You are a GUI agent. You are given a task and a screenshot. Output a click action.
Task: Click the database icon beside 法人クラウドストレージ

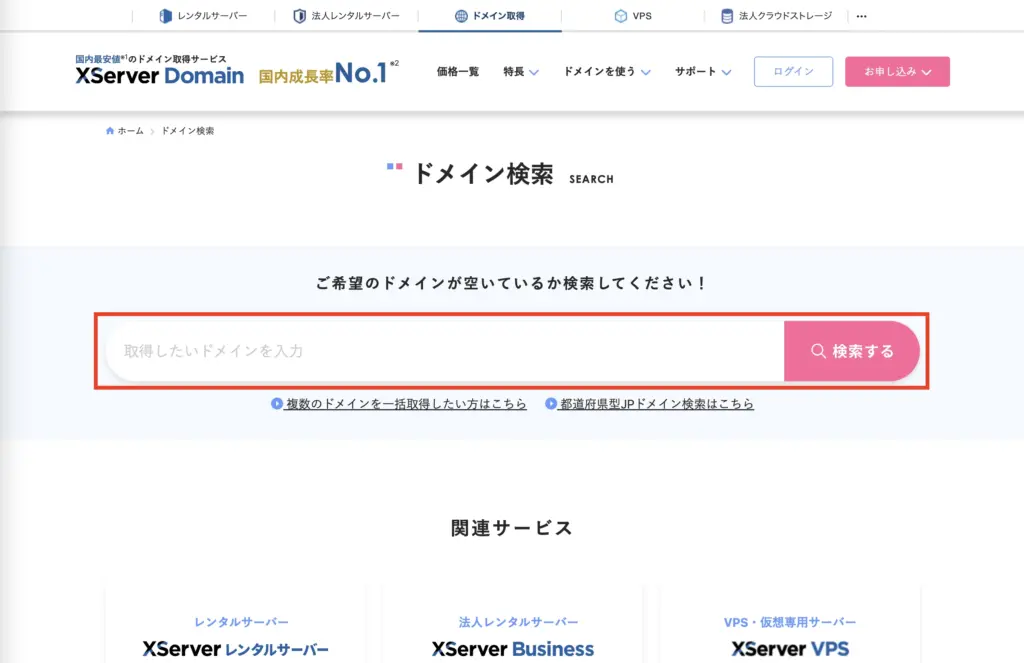click(727, 16)
